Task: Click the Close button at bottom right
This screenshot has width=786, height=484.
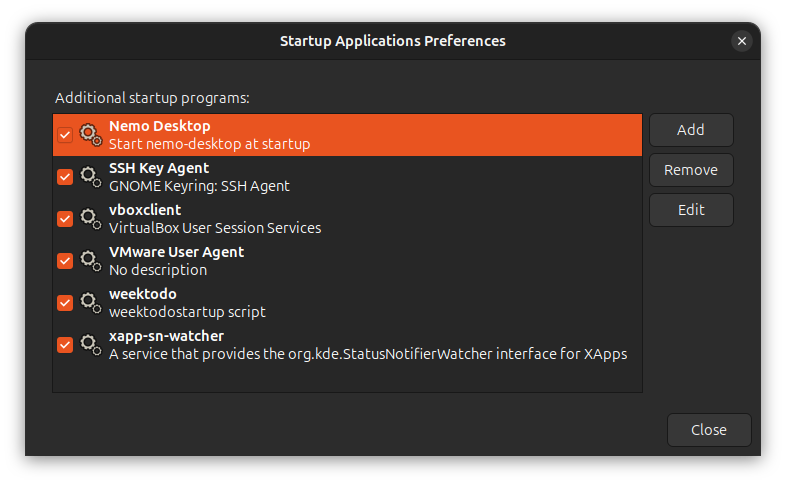Action: click(x=709, y=430)
